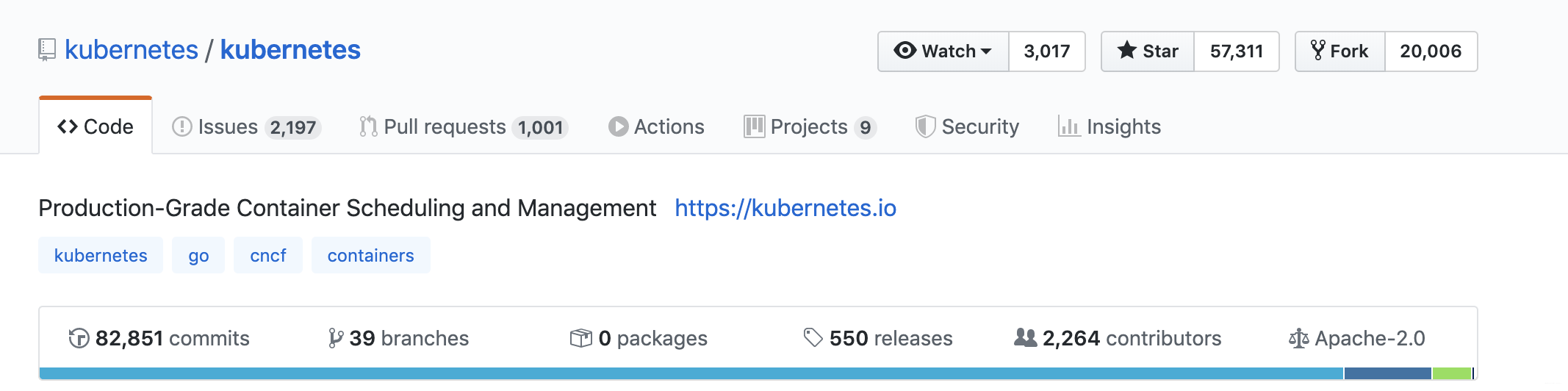Open the Projects tab
Viewport: 1568px width, 391px height.
[809, 126]
